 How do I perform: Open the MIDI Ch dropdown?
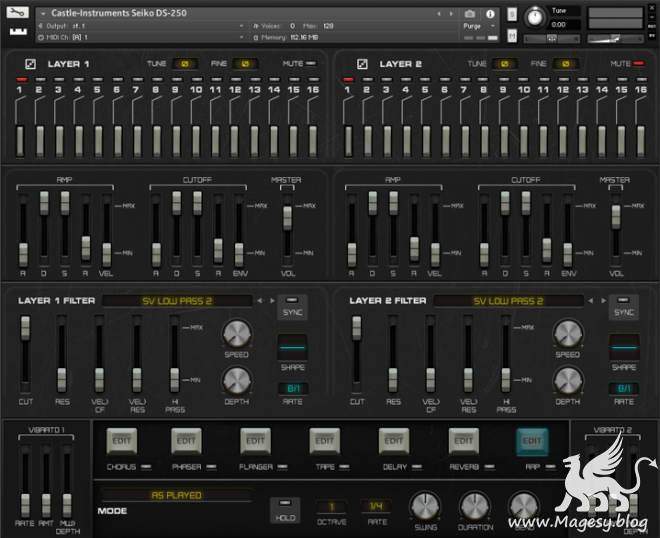[x=241, y=37]
